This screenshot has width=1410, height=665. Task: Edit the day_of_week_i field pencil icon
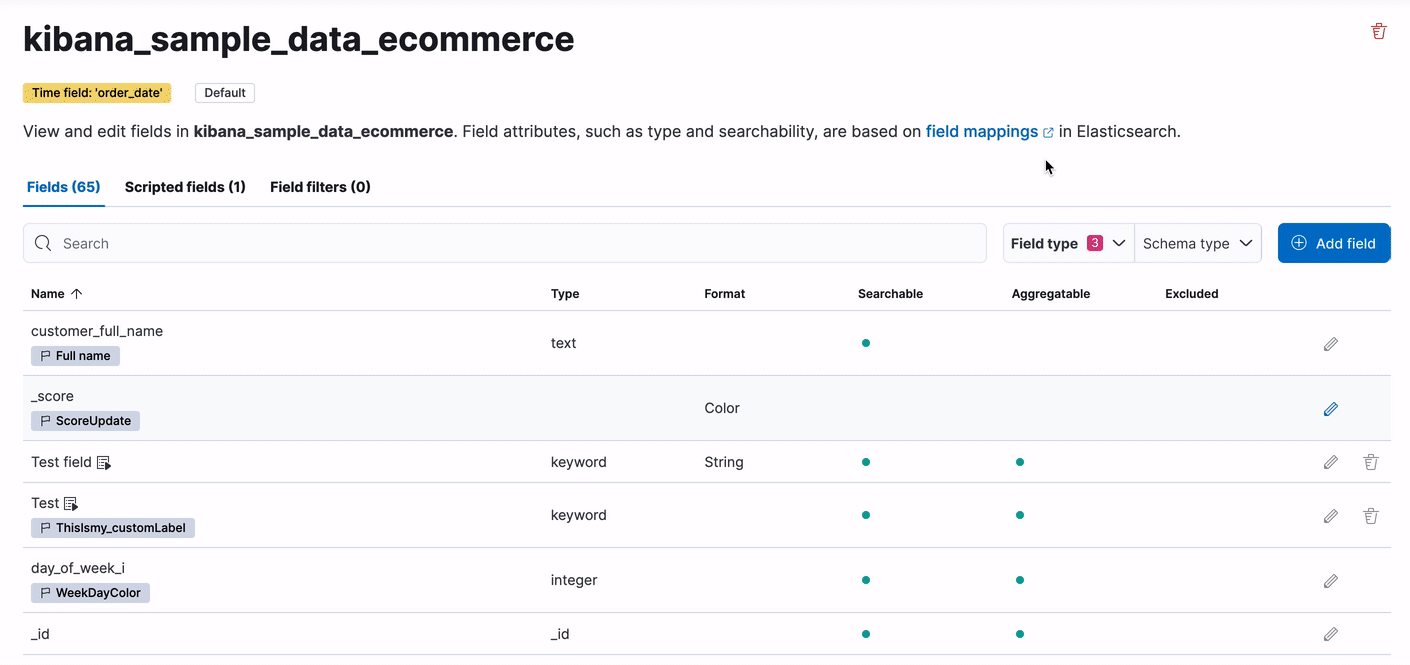[x=1331, y=581]
